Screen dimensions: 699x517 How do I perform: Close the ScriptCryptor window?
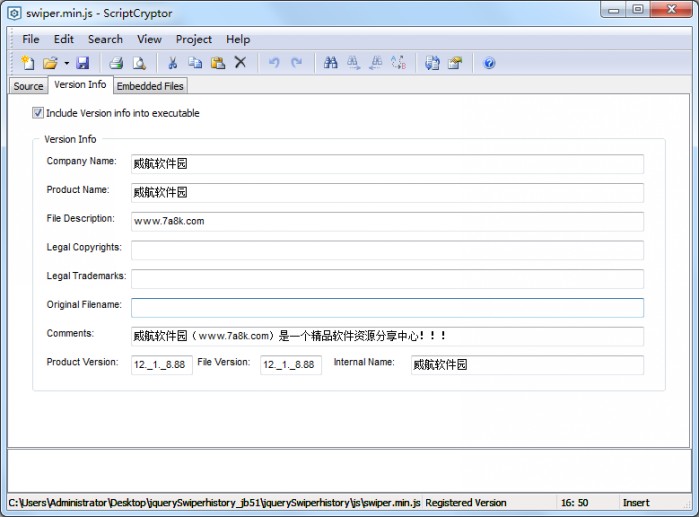click(x=672, y=9)
